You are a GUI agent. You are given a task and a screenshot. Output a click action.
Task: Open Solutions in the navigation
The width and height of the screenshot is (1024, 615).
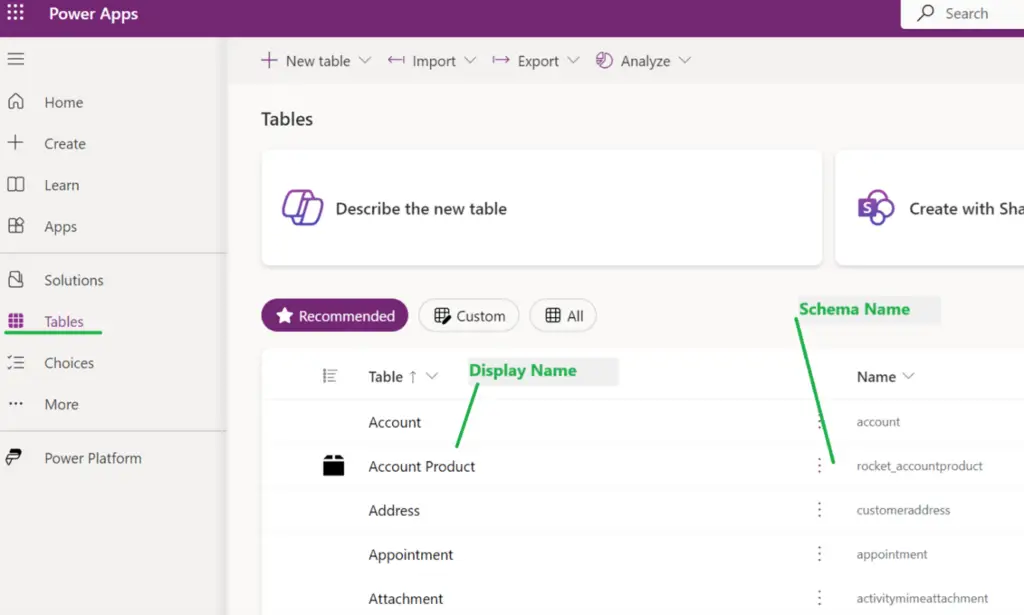74,280
